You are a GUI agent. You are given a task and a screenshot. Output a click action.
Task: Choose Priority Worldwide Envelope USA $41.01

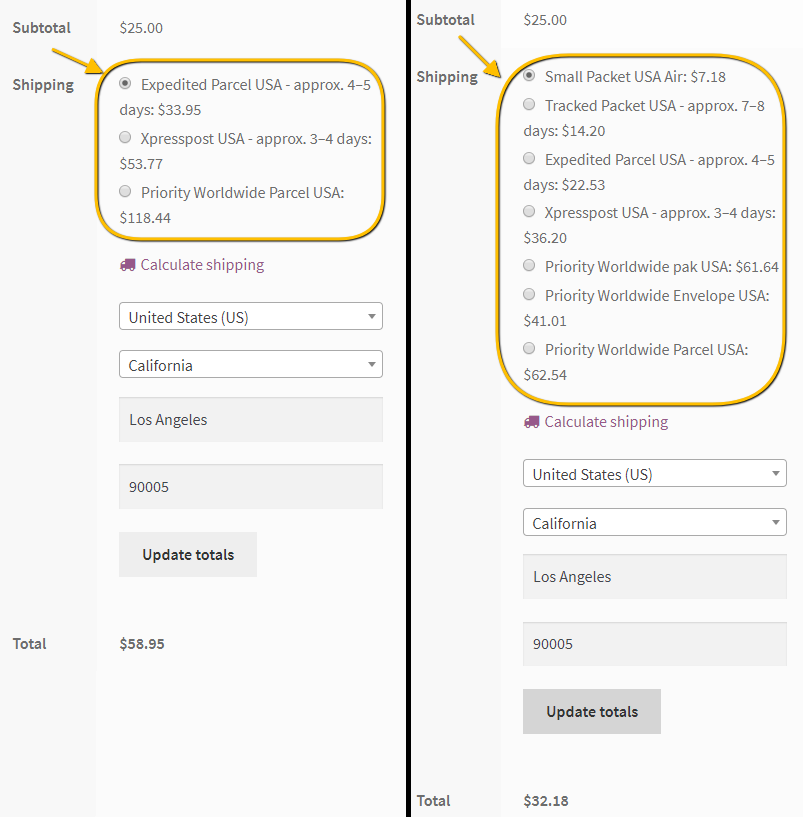pyautogui.click(x=529, y=294)
